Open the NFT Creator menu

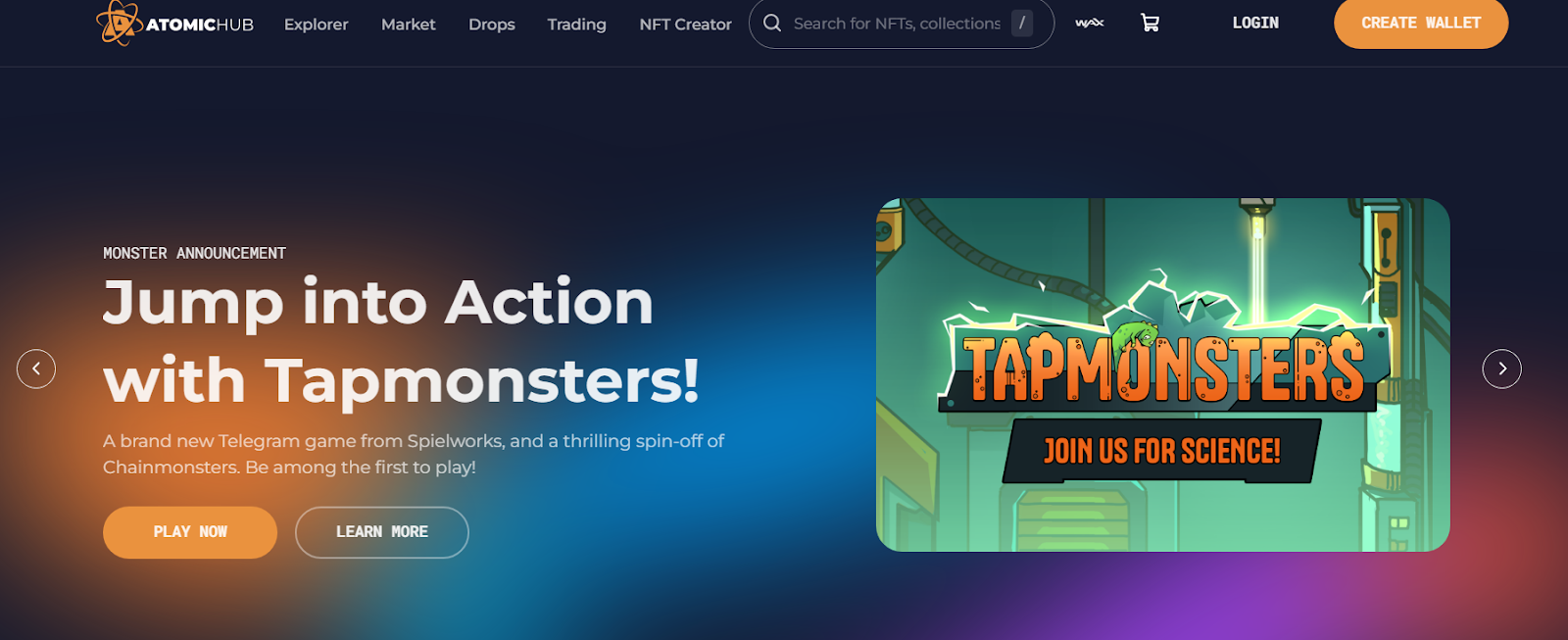[686, 25]
